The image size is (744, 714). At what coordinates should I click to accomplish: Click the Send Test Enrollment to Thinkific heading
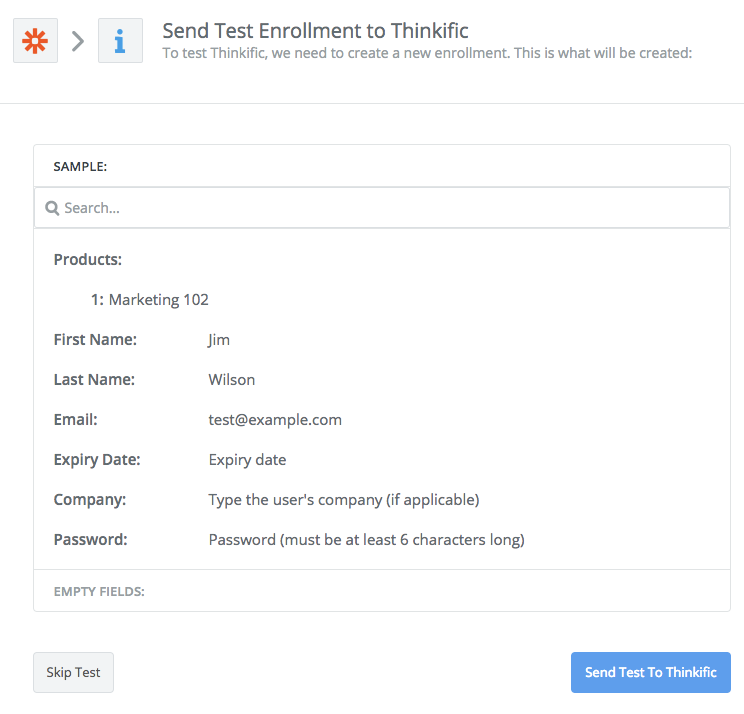click(x=316, y=31)
